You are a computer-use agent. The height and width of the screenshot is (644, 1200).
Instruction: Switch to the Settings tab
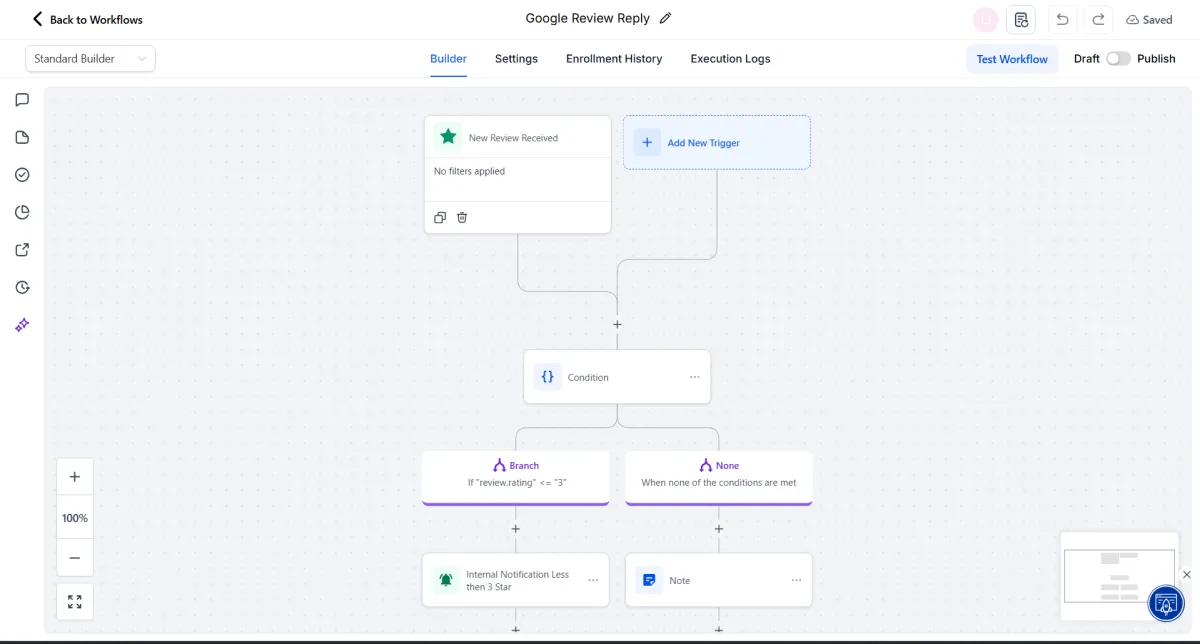pos(516,59)
